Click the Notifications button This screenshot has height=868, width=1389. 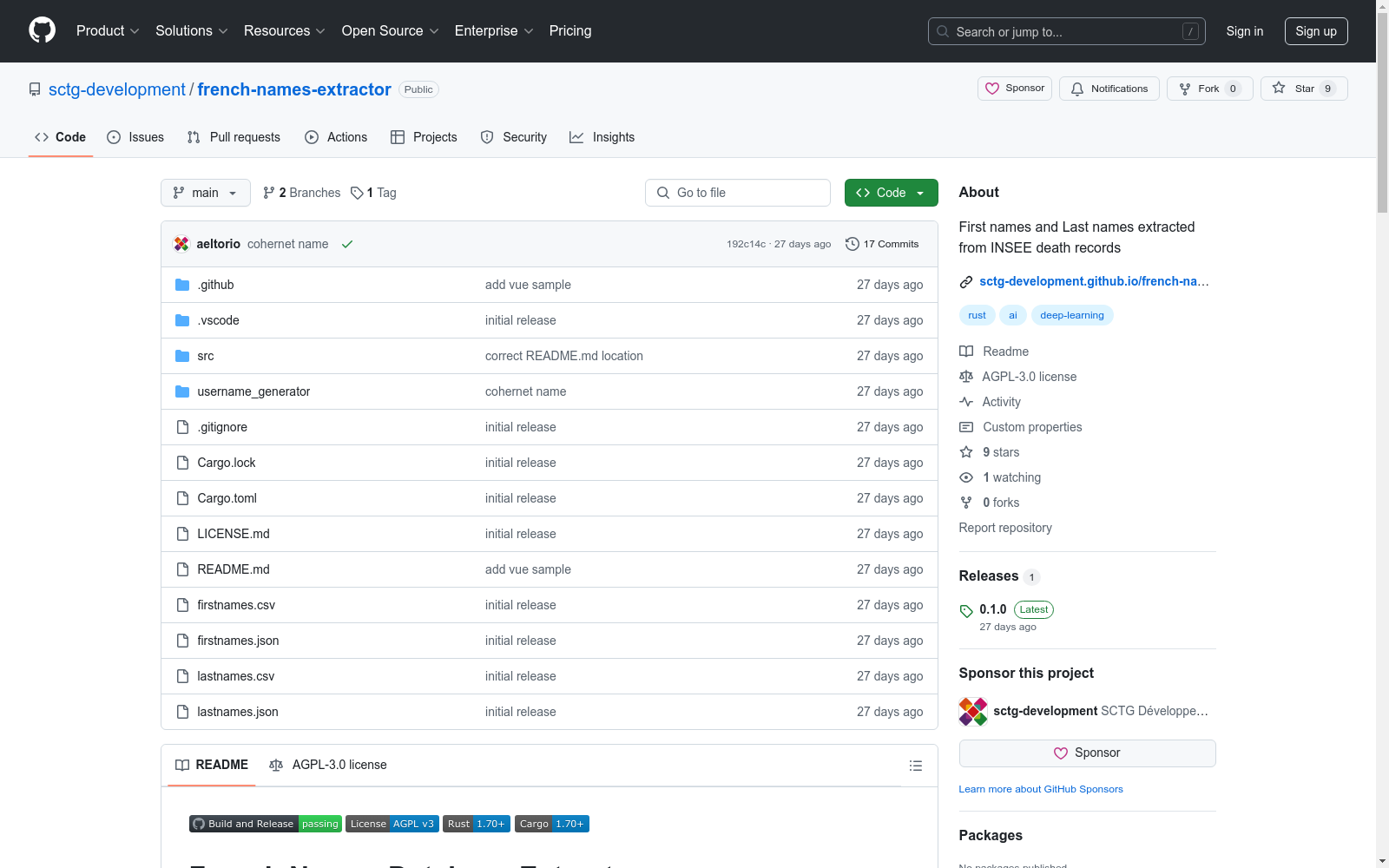1109,89
